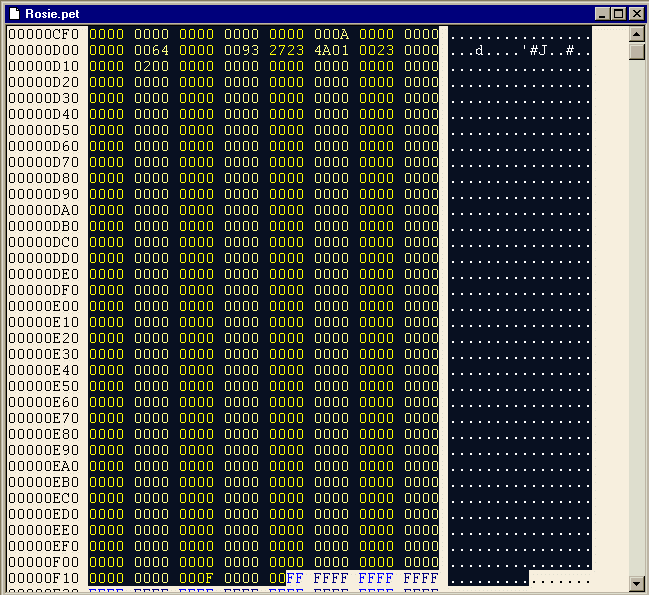Click offset label 00000D00

coord(43,50)
